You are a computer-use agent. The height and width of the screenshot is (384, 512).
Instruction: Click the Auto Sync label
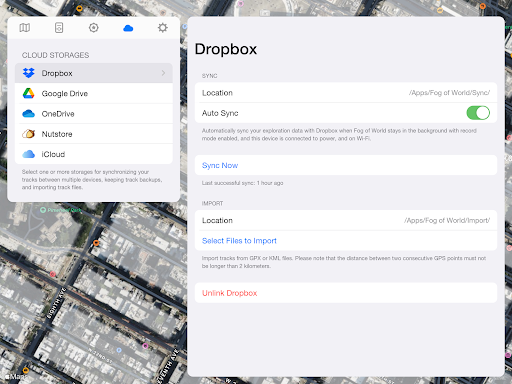pyautogui.click(x=220, y=113)
